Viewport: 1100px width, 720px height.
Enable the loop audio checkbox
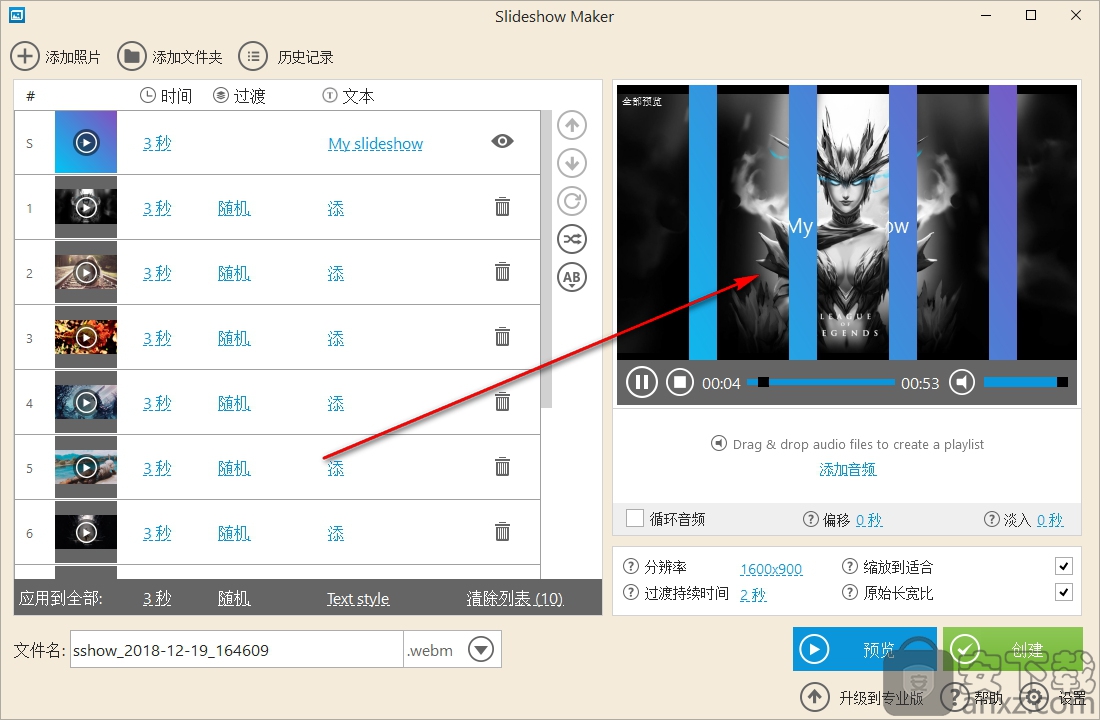point(635,519)
